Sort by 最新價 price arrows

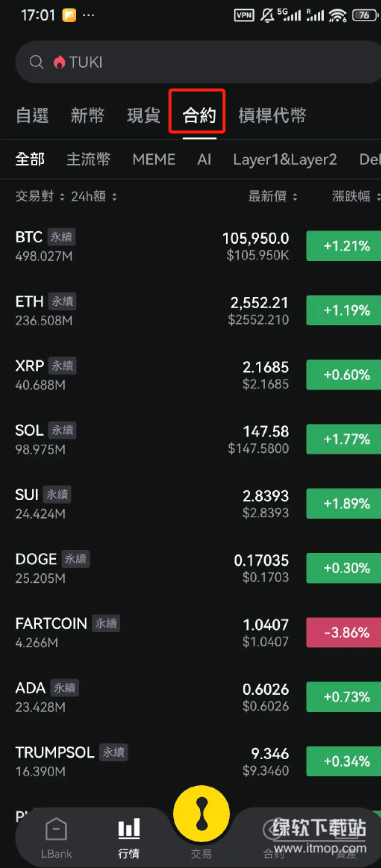coord(295,197)
